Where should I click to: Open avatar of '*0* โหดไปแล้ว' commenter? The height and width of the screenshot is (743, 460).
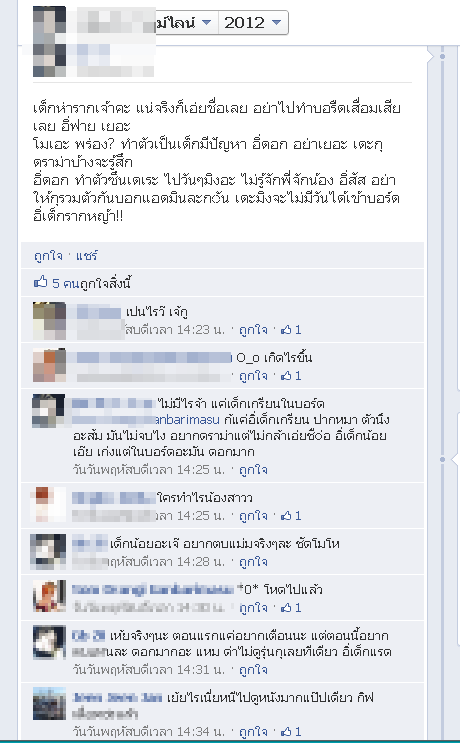click(x=49, y=596)
